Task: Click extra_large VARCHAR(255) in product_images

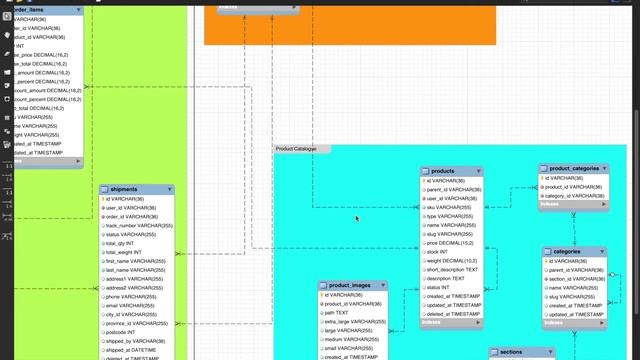Action: pyautogui.click(x=353, y=322)
